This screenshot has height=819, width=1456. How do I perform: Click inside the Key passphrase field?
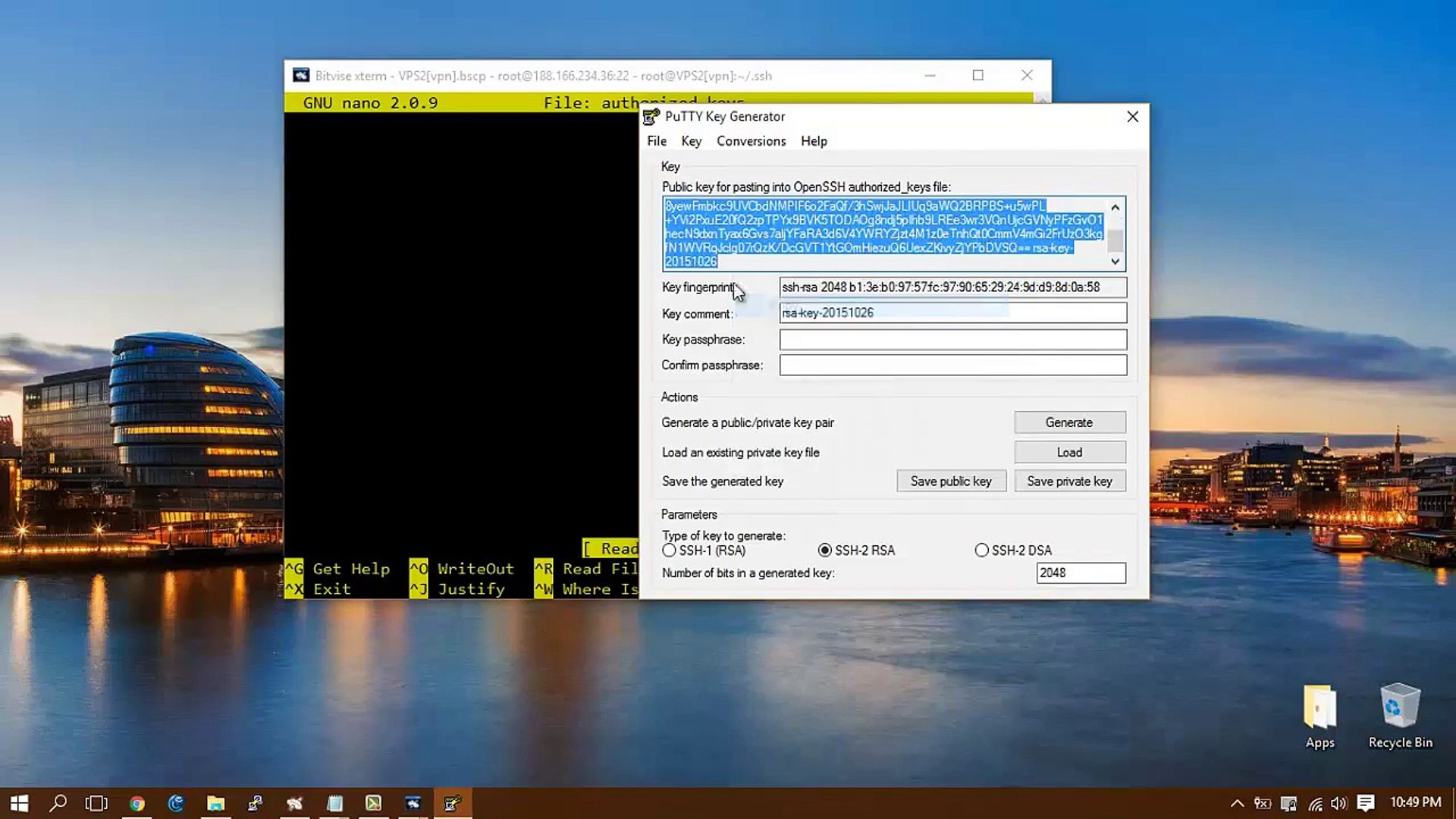coord(952,340)
